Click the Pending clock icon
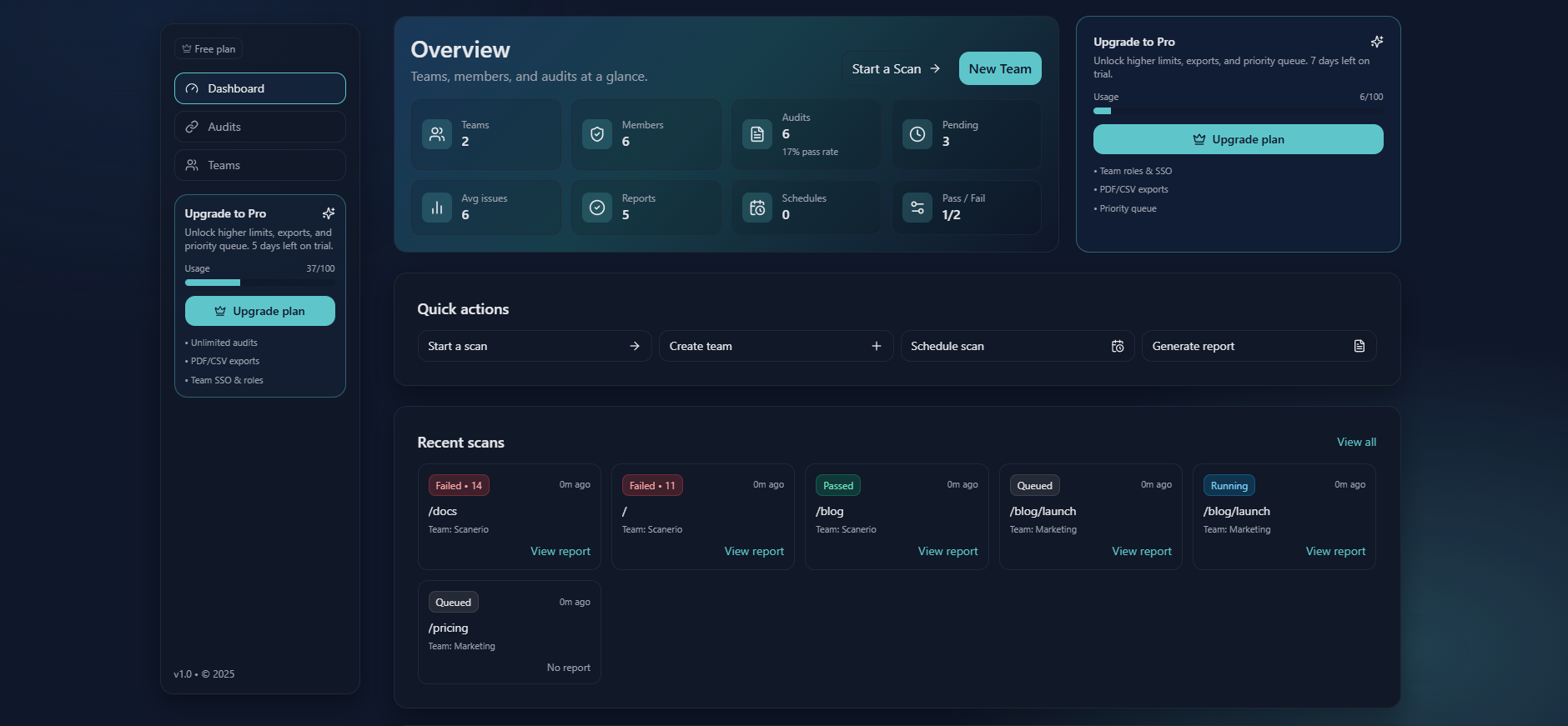 [917, 134]
